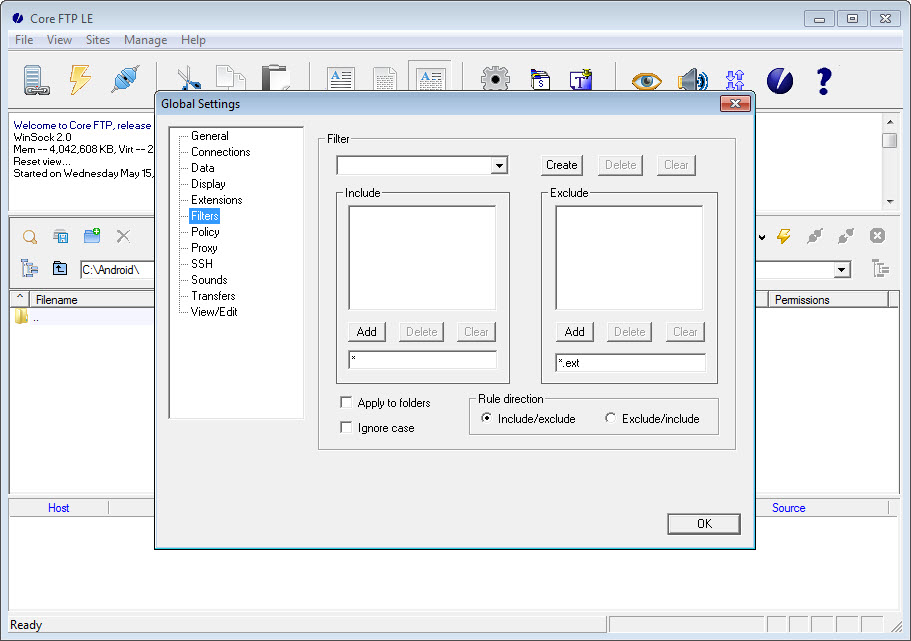911x641 pixels.
Task: Open the remote path dropdown arrow
Action: coord(842,270)
